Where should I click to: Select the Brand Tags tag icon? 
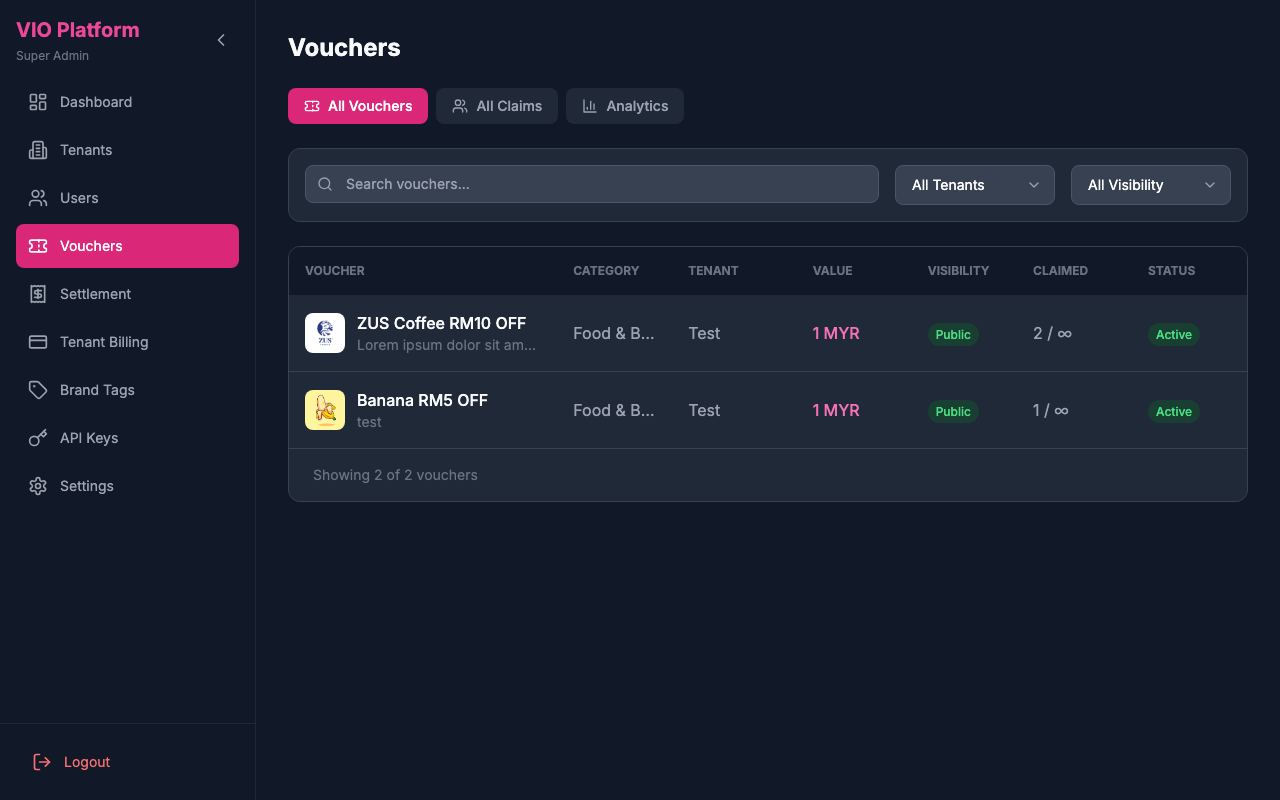point(36,389)
